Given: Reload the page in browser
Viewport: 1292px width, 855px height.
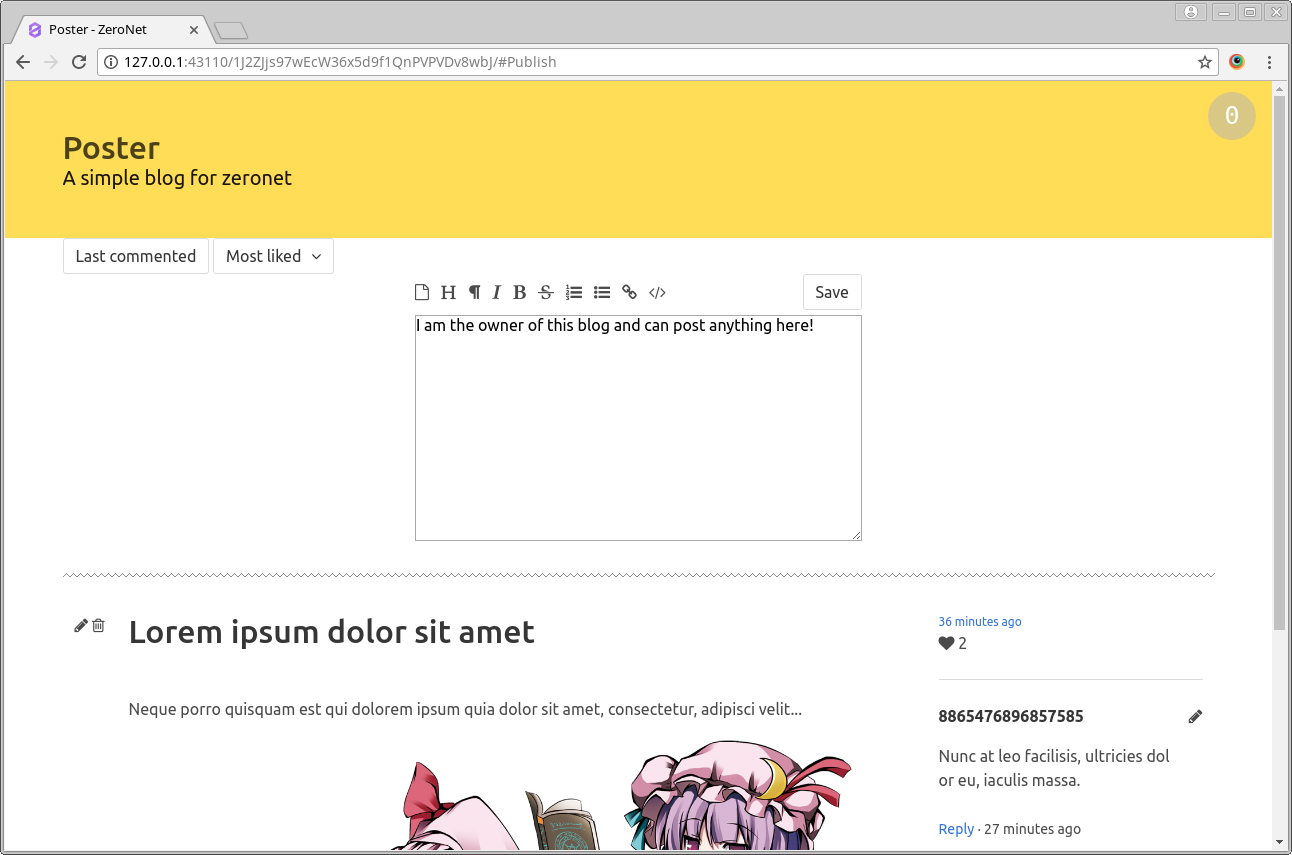Looking at the screenshot, I should [x=79, y=62].
